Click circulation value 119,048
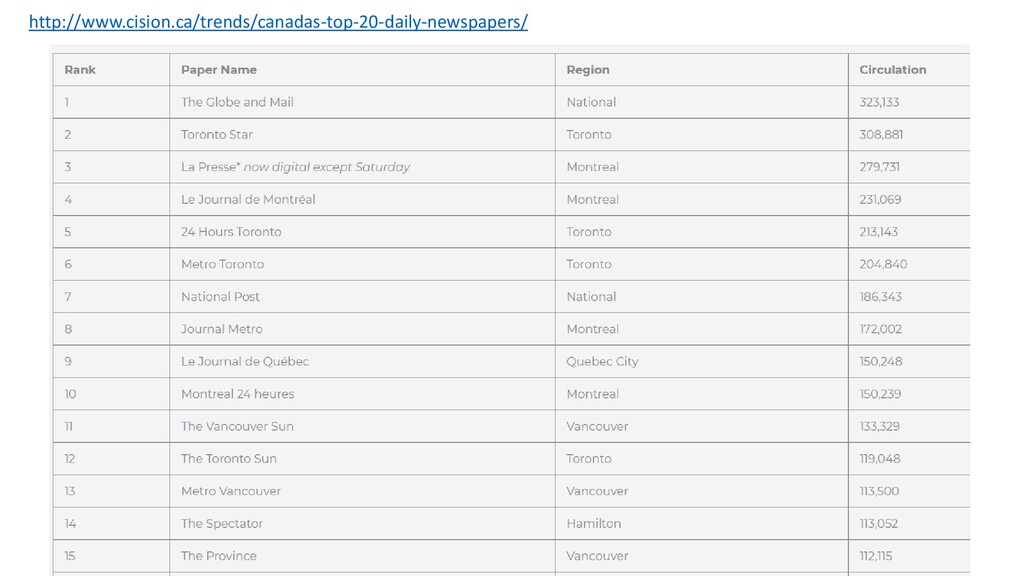The image size is (1024, 576). pos(880,458)
